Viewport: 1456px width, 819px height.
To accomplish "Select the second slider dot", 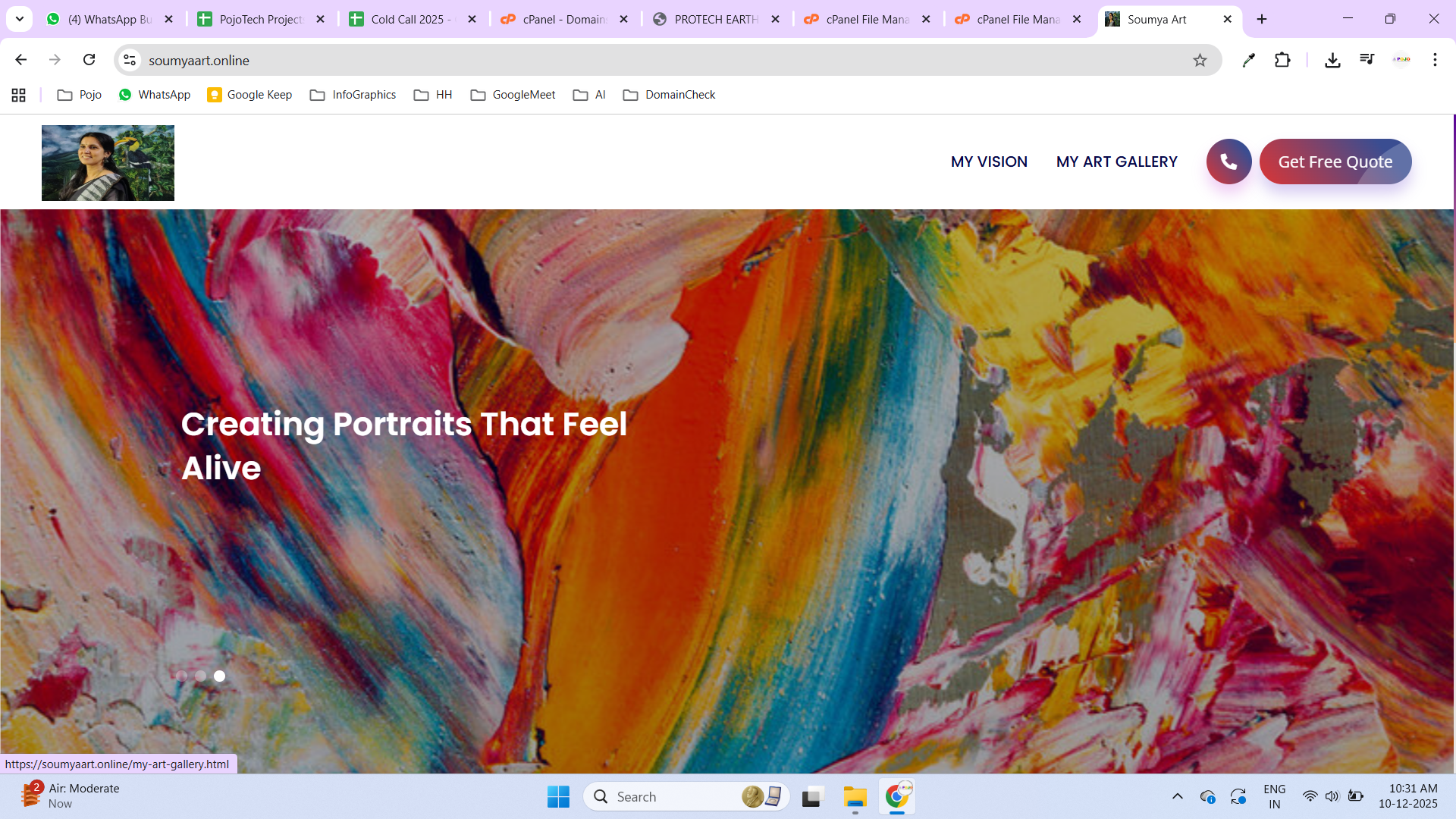I will click(200, 676).
